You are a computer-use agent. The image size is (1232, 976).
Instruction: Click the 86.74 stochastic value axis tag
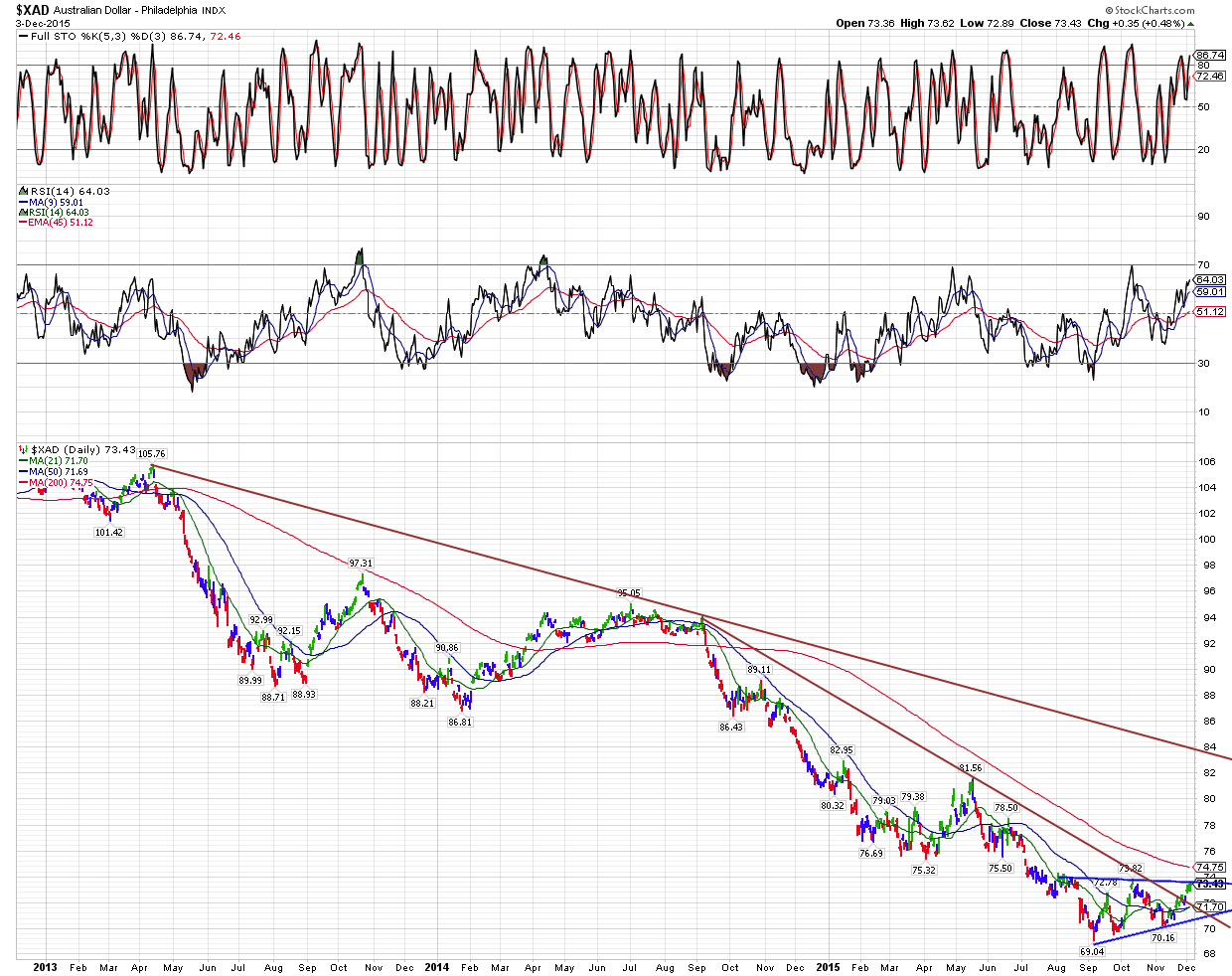point(1209,56)
